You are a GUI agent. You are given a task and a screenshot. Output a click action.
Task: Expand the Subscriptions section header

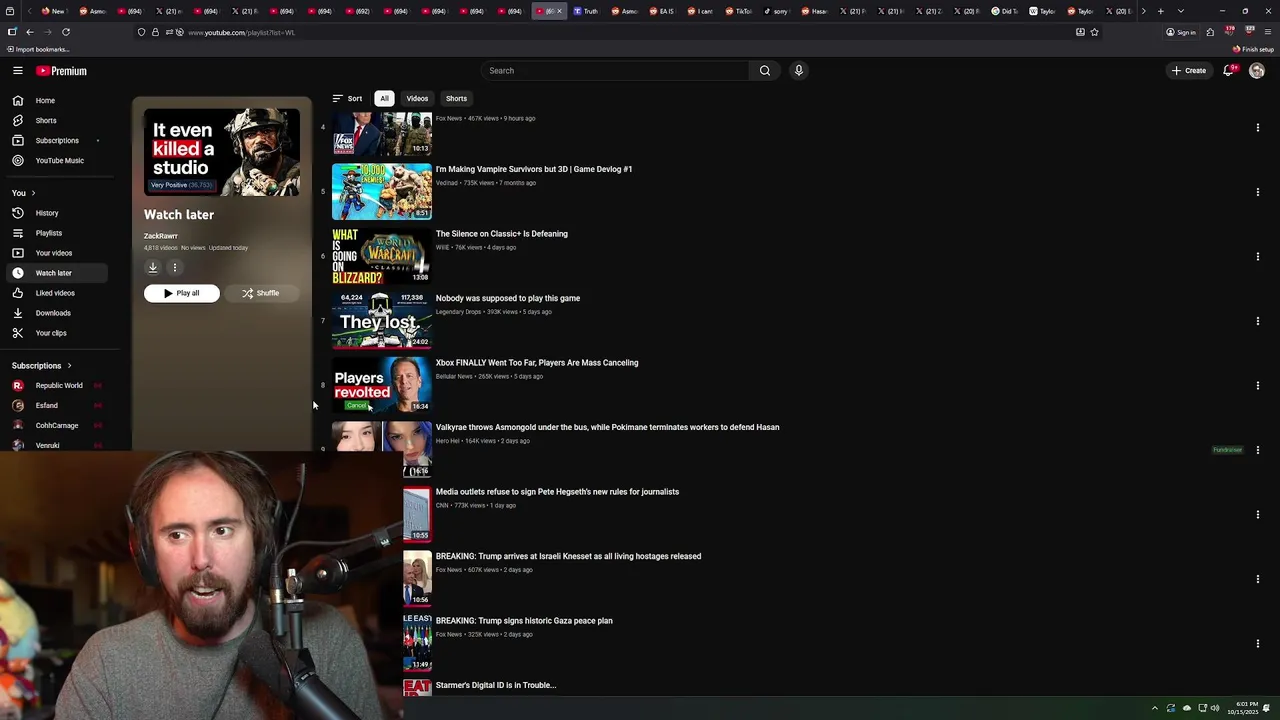[42, 365]
